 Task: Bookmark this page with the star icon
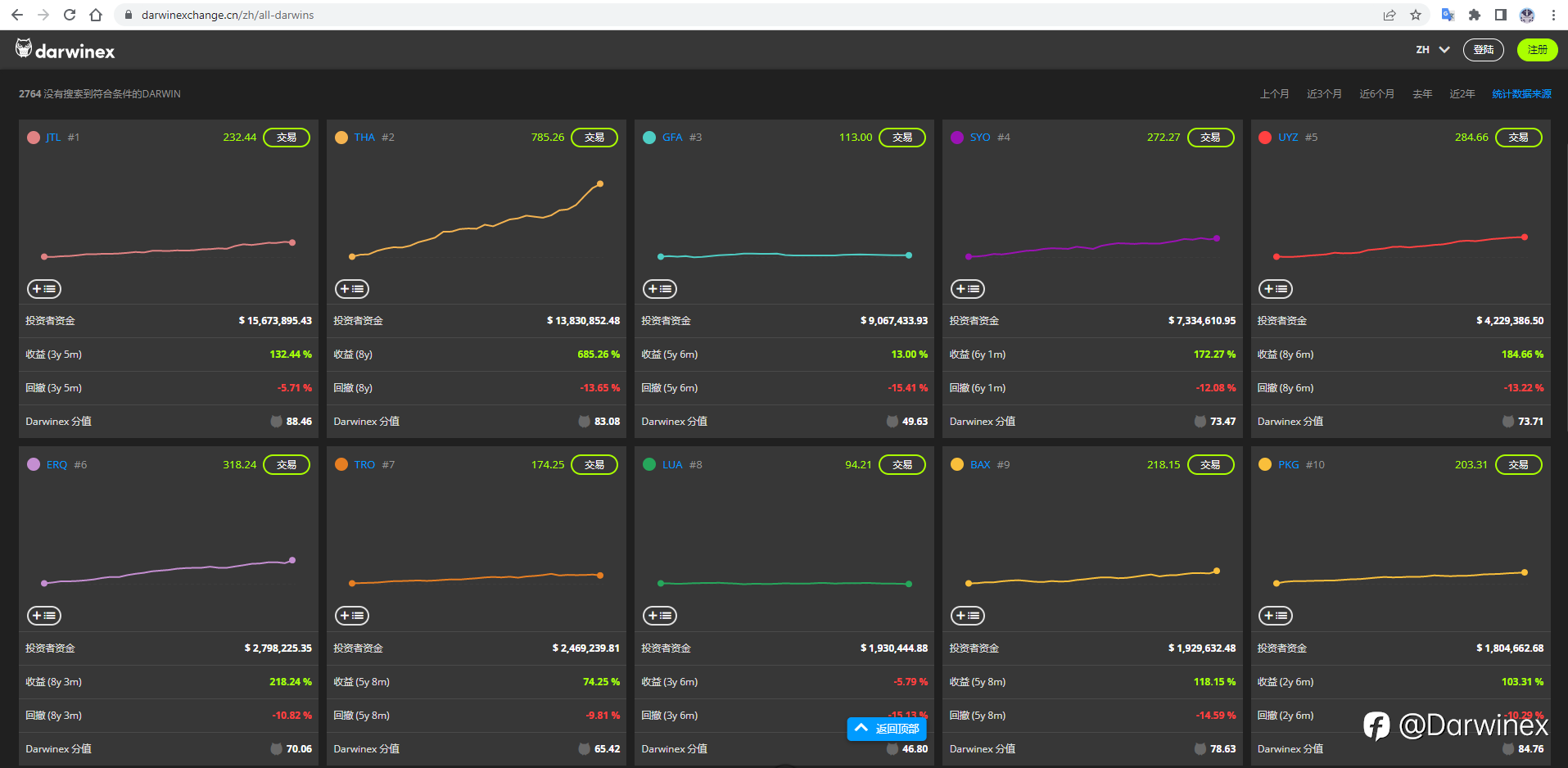click(1416, 15)
